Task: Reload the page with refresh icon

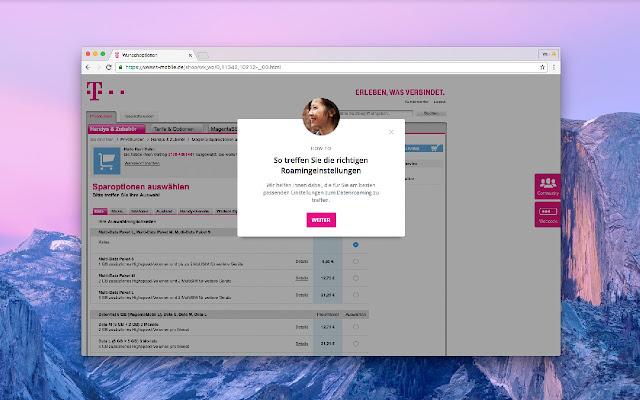Action: point(109,67)
